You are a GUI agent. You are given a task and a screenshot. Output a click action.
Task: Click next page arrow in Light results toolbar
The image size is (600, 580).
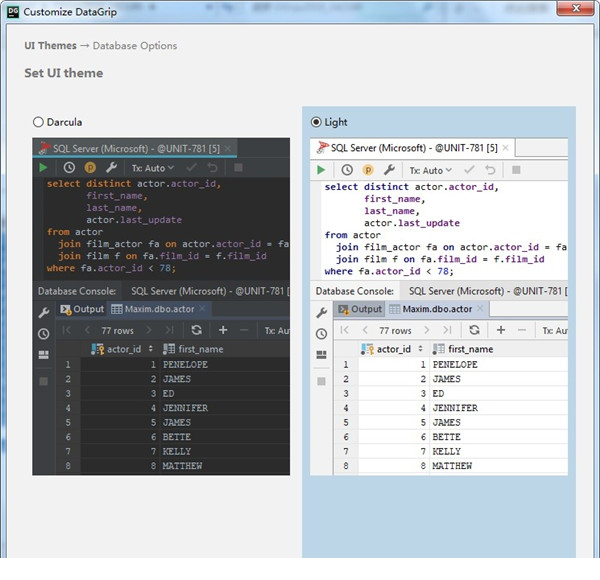coord(427,330)
